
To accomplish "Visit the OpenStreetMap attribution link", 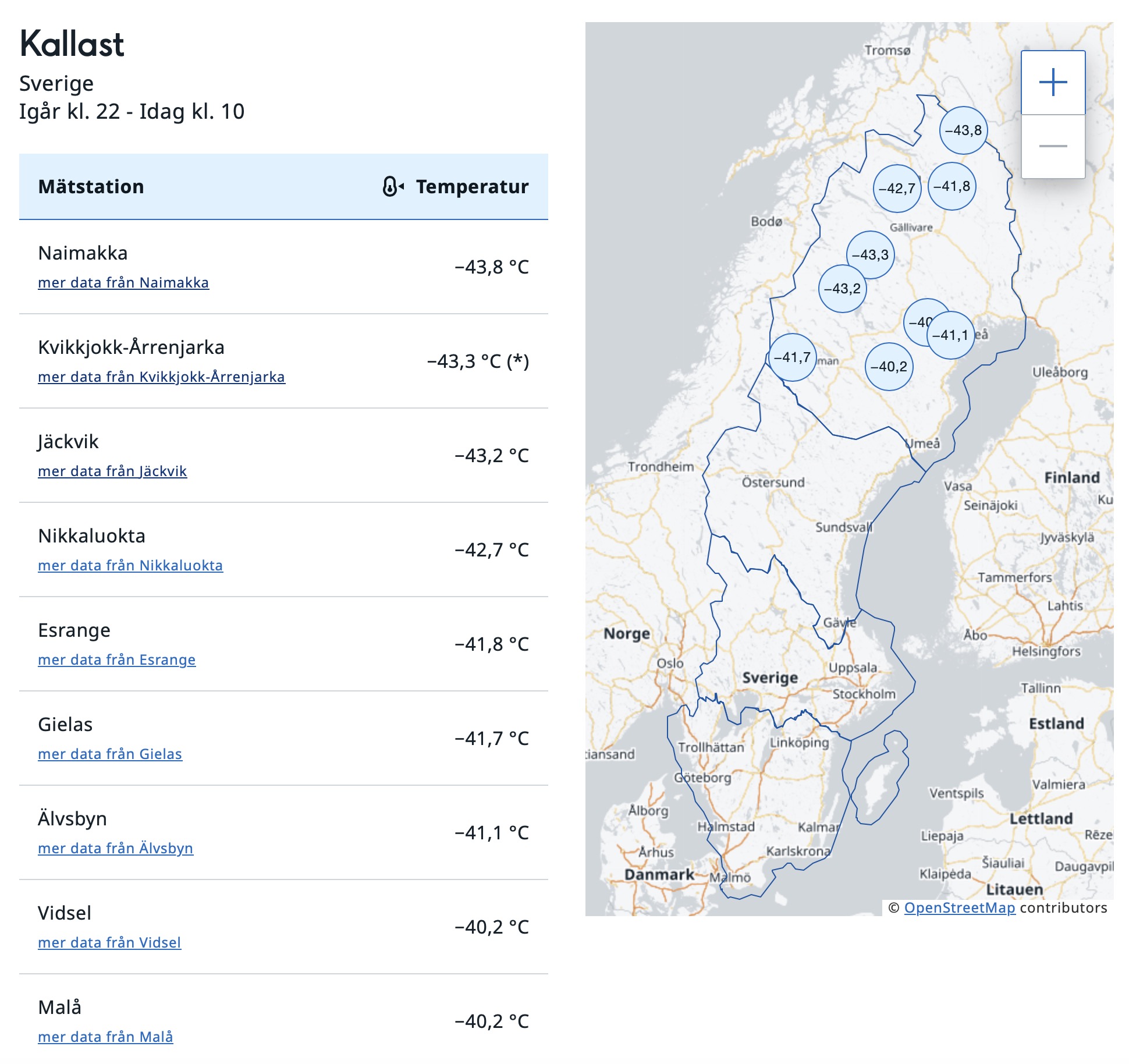I will point(959,908).
